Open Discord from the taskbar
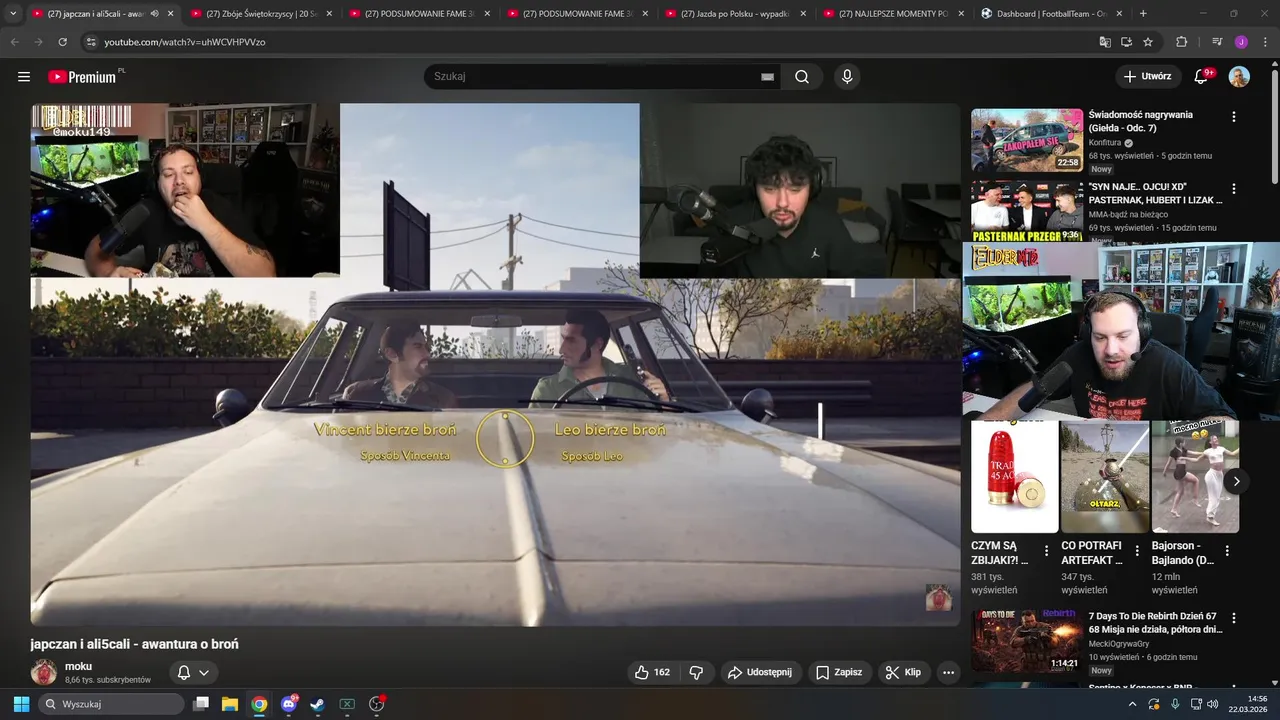The height and width of the screenshot is (720, 1280). tap(289, 704)
